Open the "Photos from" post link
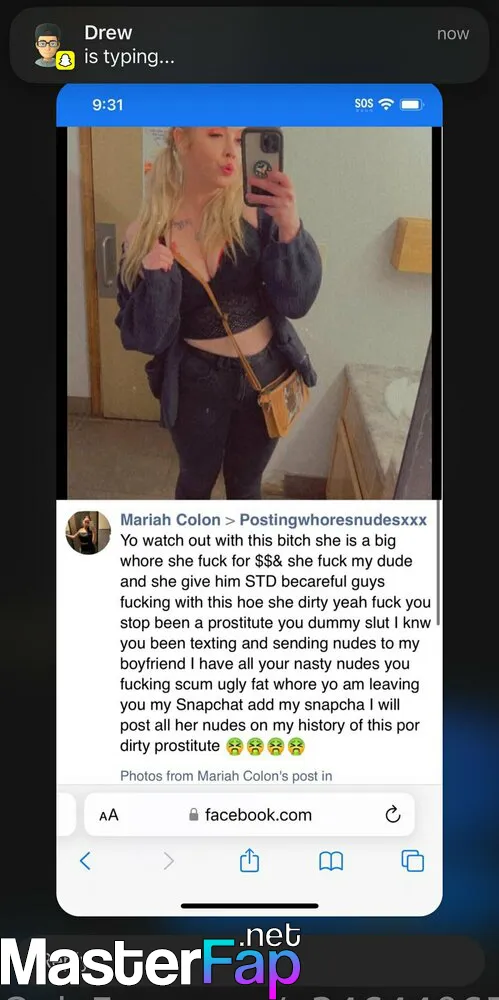 226,776
